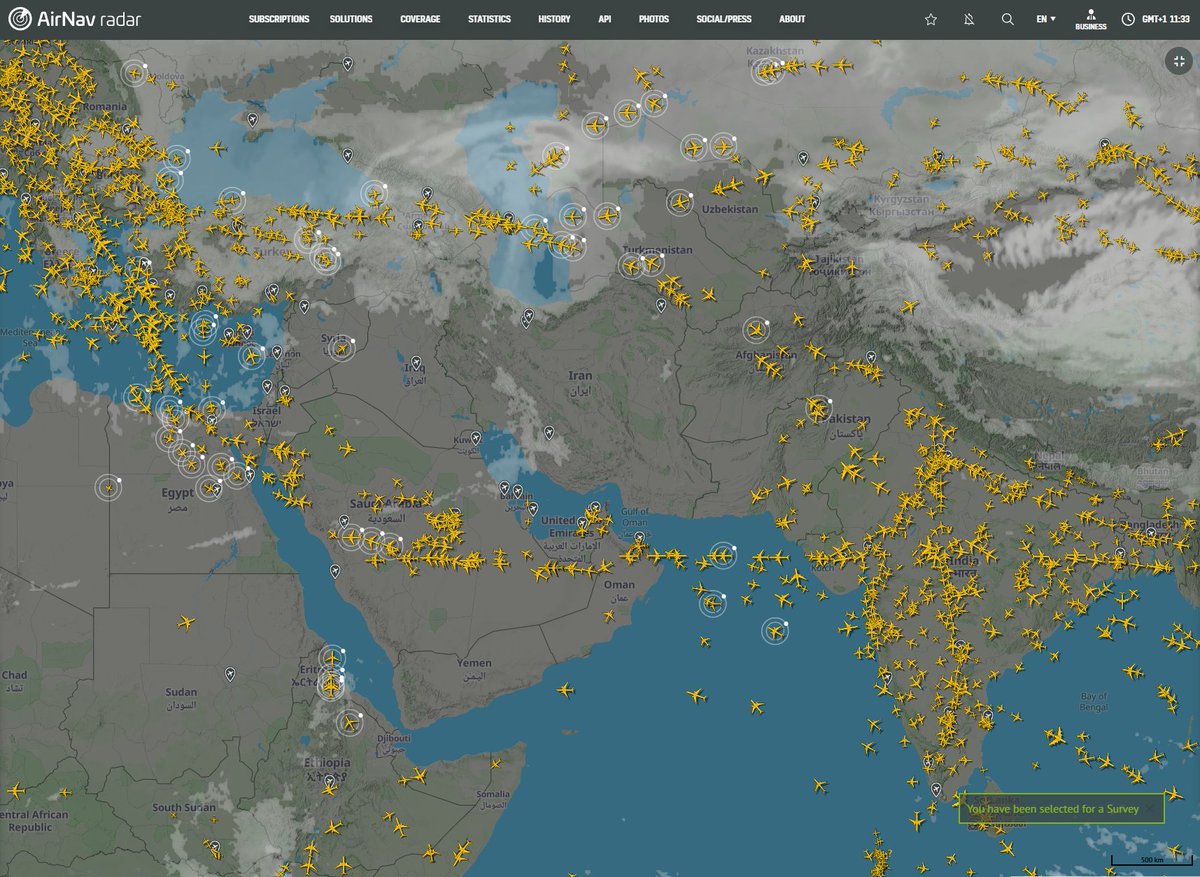Open the Business account icon
Viewport: 1200px width, 877px height.
coord(1091,19)
